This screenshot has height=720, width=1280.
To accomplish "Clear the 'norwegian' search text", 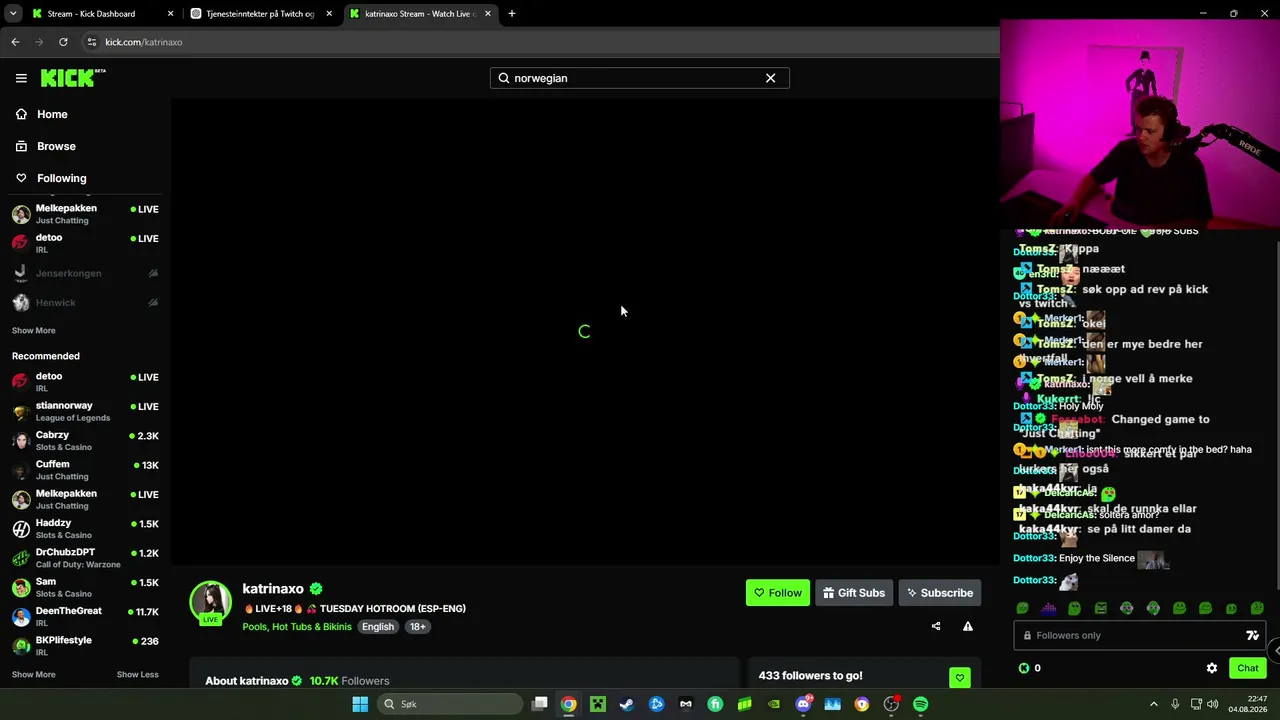I will (x=770, y=78).
